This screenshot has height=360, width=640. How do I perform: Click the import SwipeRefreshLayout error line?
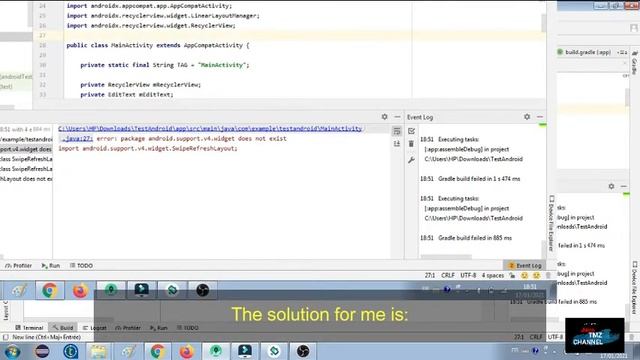[x=147, y=149]
